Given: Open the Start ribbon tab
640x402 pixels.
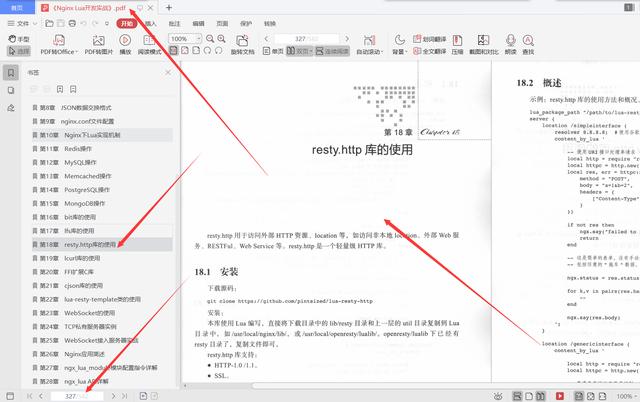Looking at the screenshot, I should pyautogui.click(x=127, y=24).
